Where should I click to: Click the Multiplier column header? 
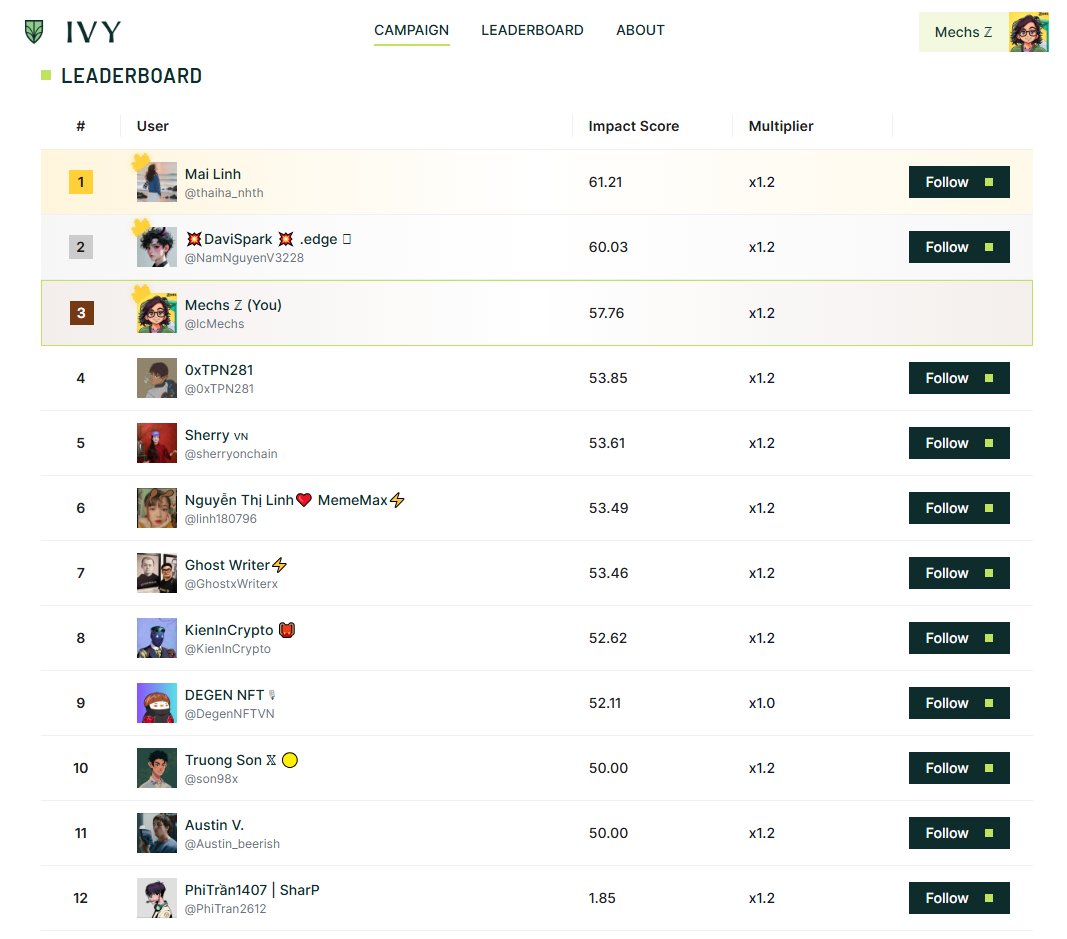coord(781,126)
